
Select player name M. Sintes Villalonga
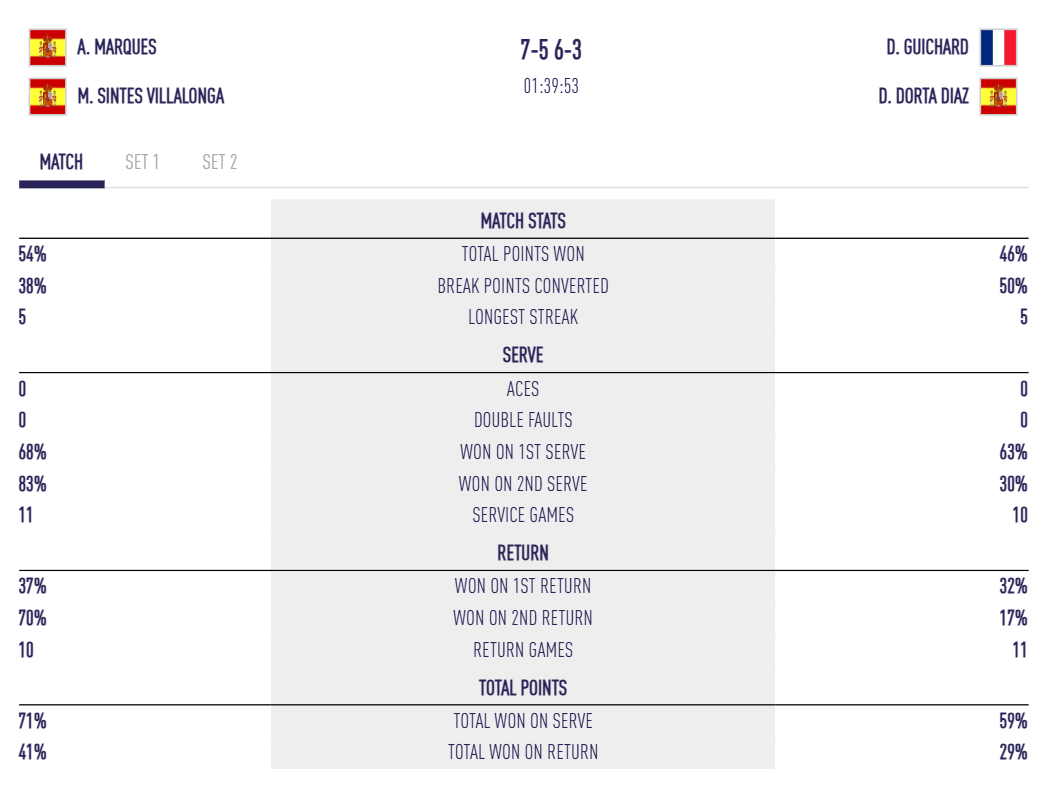pyautogui.click(x=151, y=97)
